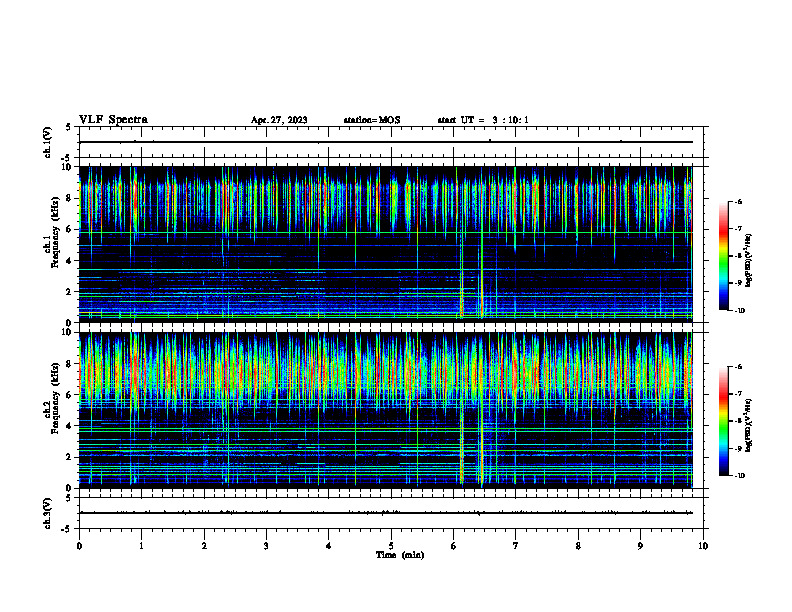Screen dimensions: 792x612
Task: Click the "ch.1(V)" axis label of top waveform
Action: pos(48,142)
